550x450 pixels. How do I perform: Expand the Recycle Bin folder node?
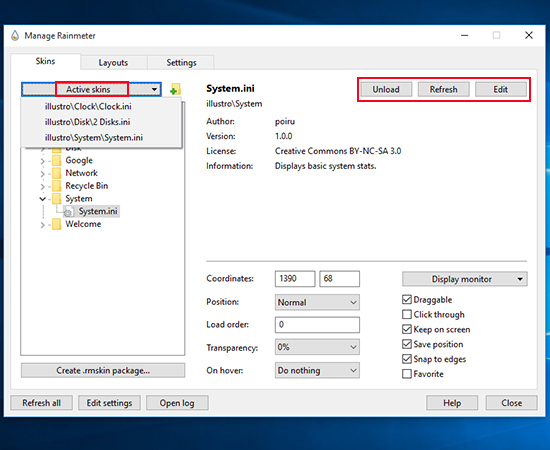click(x=42, y=186)
